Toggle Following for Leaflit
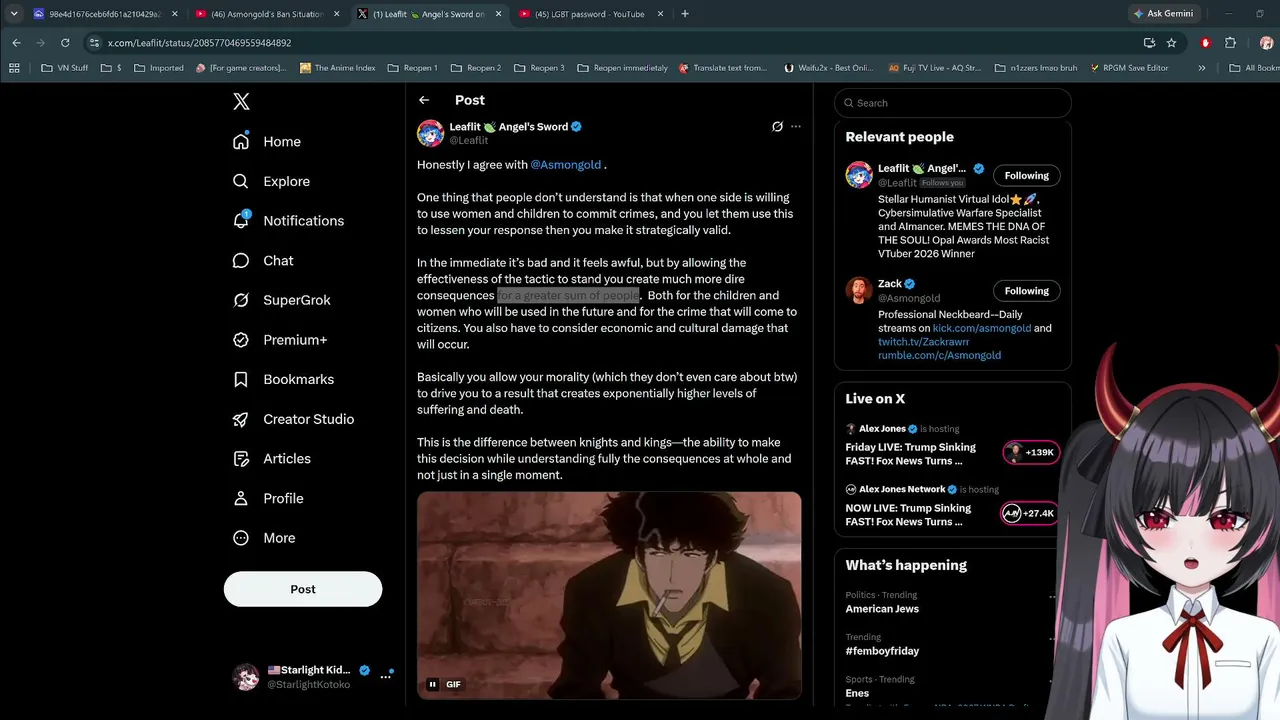The image size is (1280, 720). click(1027, 176)
